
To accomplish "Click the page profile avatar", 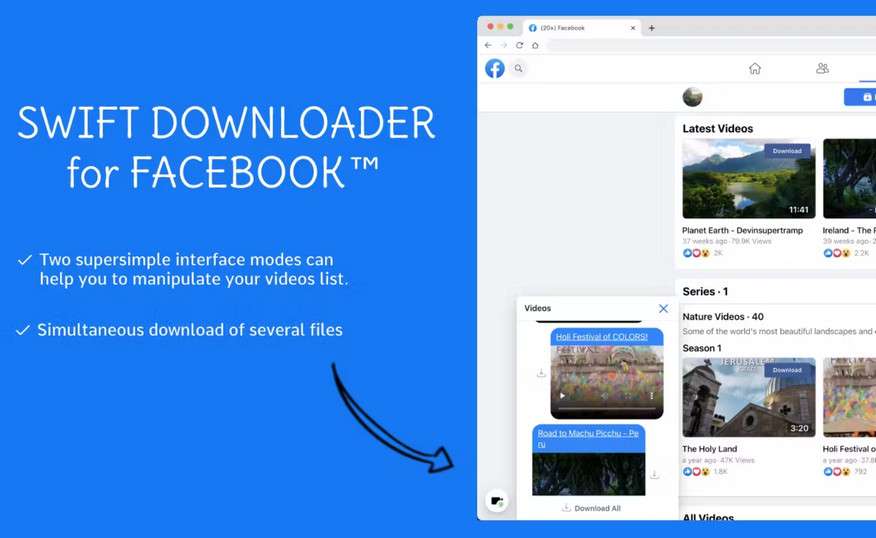I will tap(693, 97).
